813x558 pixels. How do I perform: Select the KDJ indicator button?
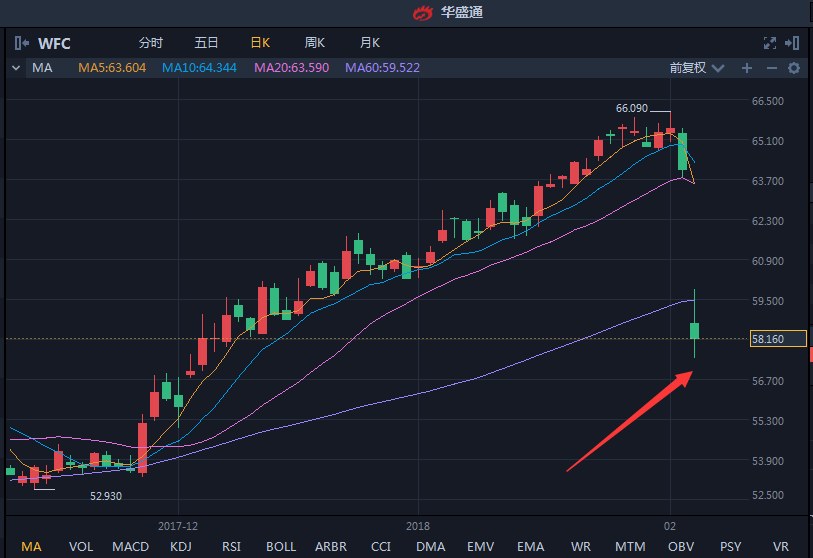(x=181, y=546)
